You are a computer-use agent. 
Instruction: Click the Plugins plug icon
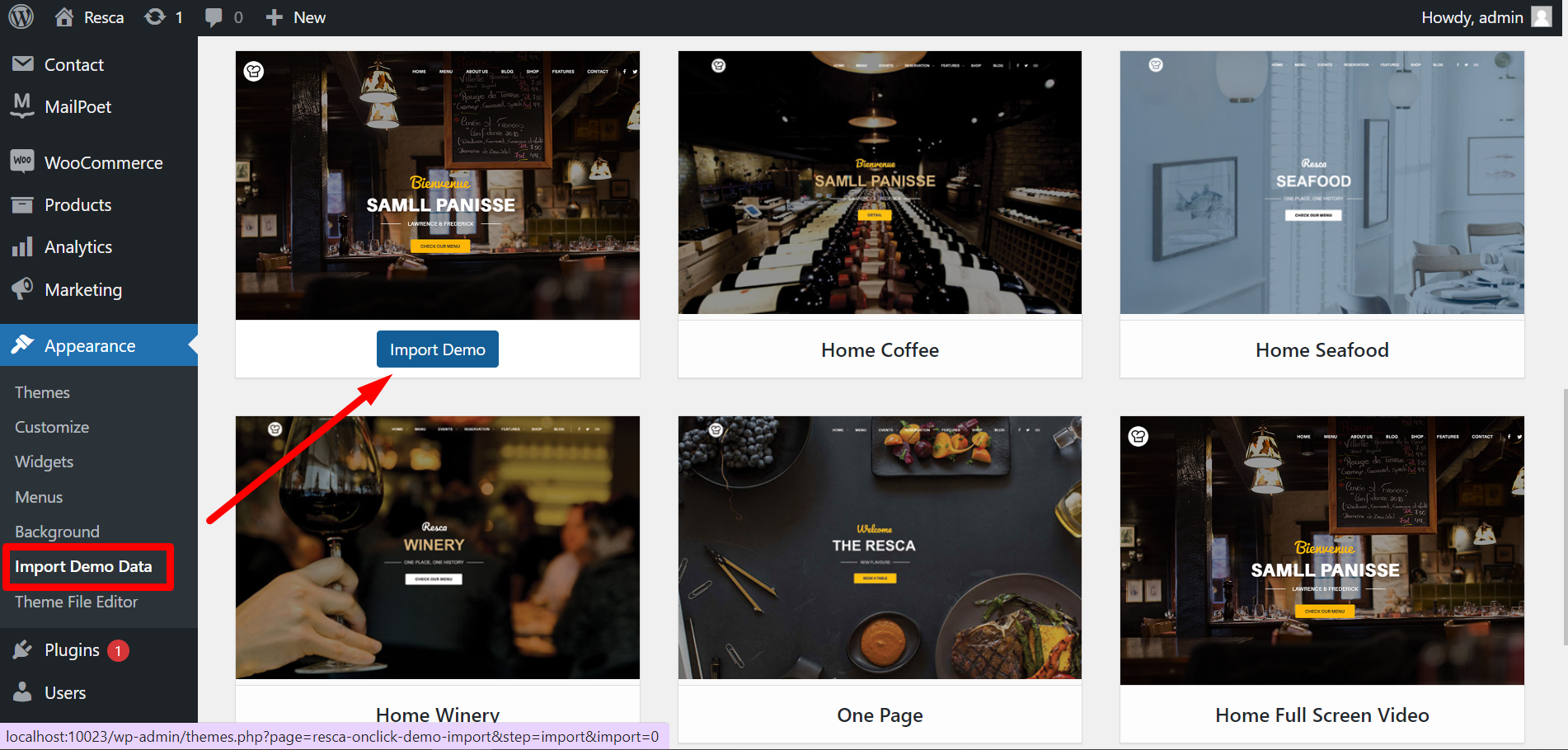(x=22, y=649)
